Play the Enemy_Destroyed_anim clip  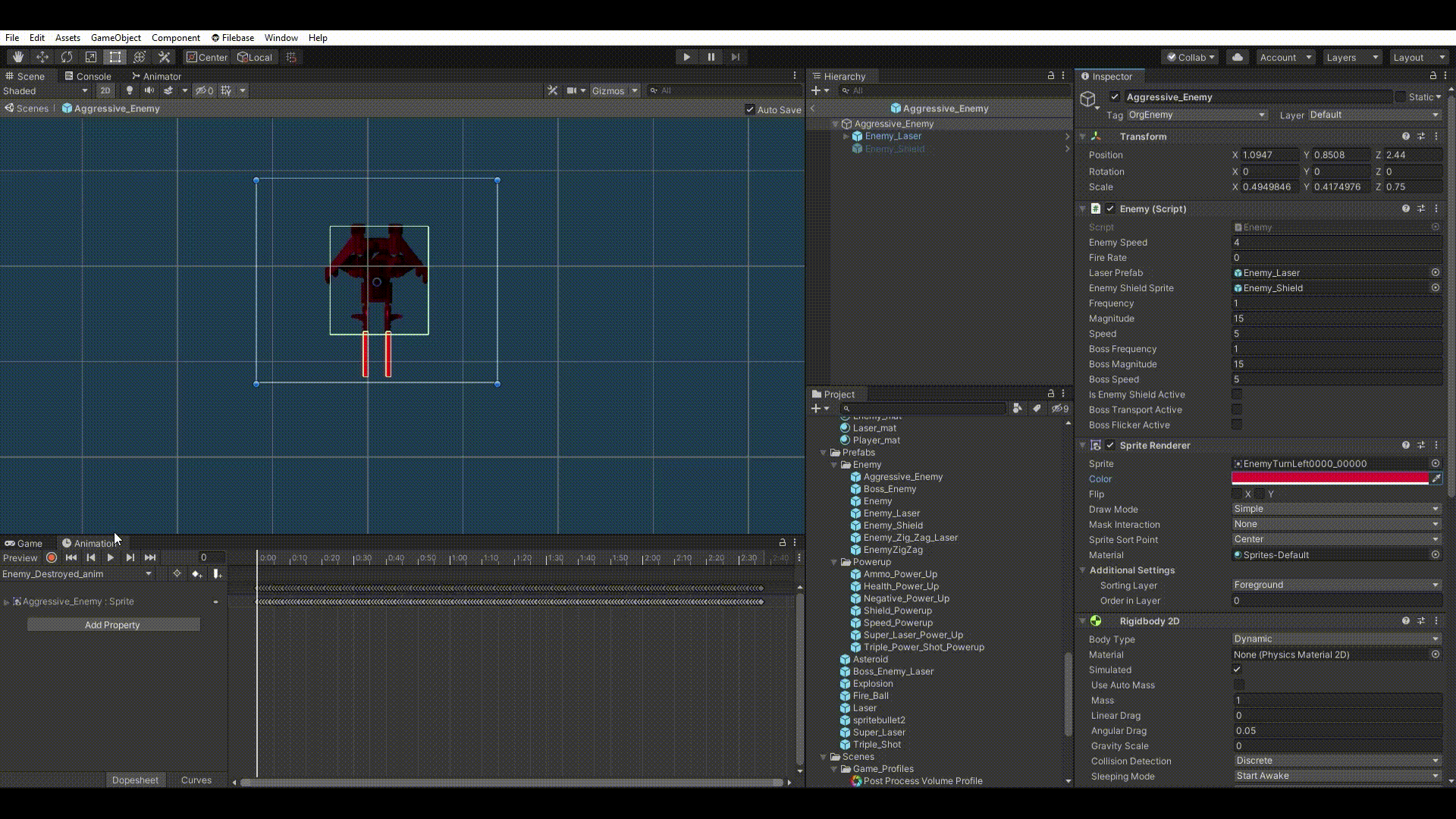tap(111, 557)
